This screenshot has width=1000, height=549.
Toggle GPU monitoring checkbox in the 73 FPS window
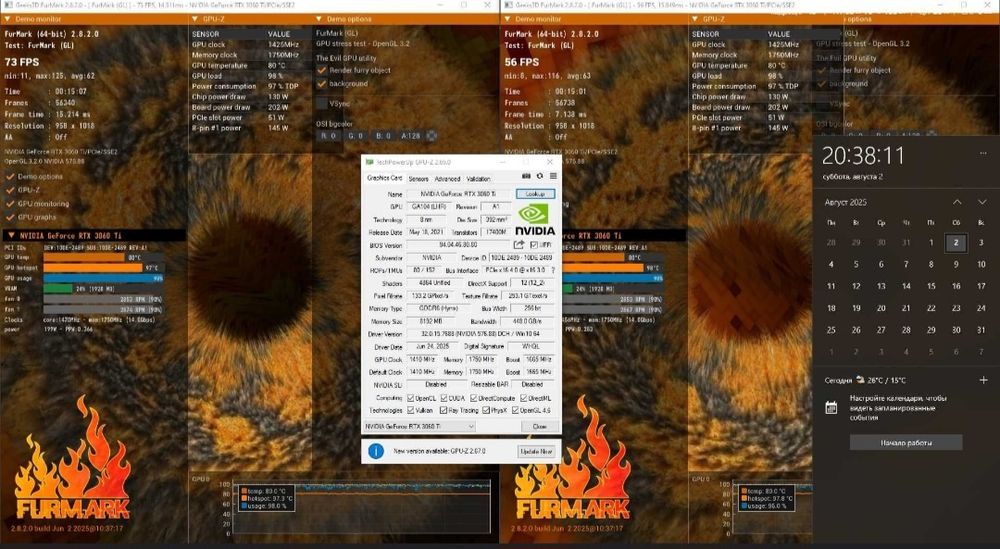pyautogui.click(x=10, y=204)
